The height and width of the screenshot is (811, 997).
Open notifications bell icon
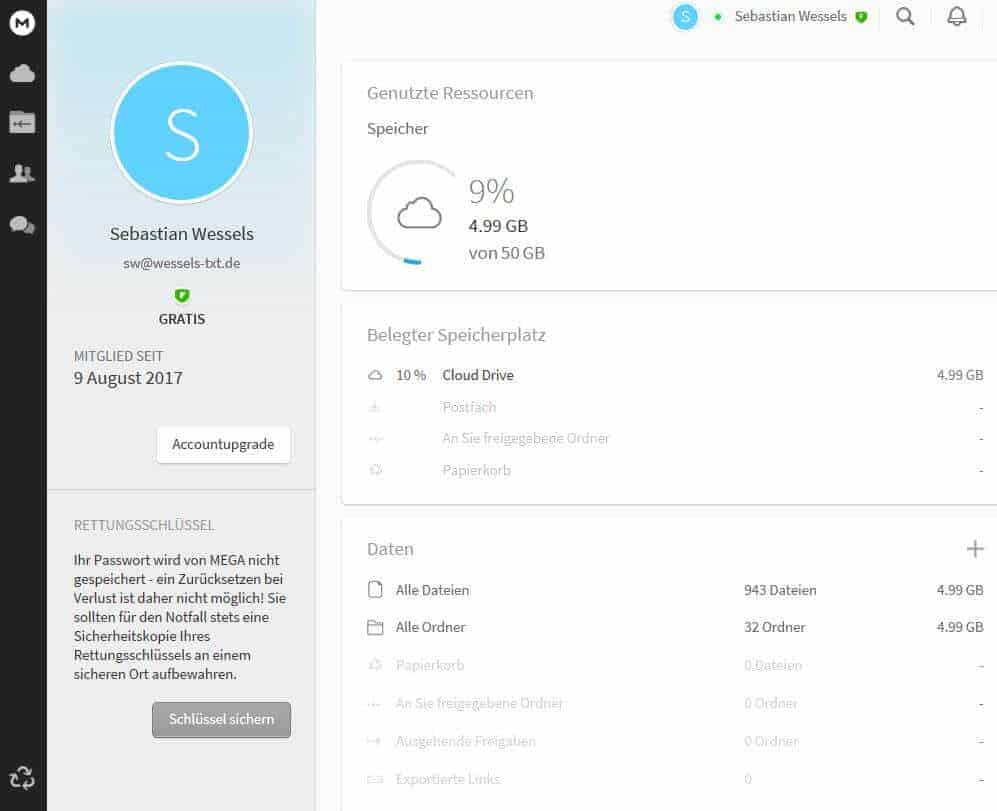coord(956,16)
